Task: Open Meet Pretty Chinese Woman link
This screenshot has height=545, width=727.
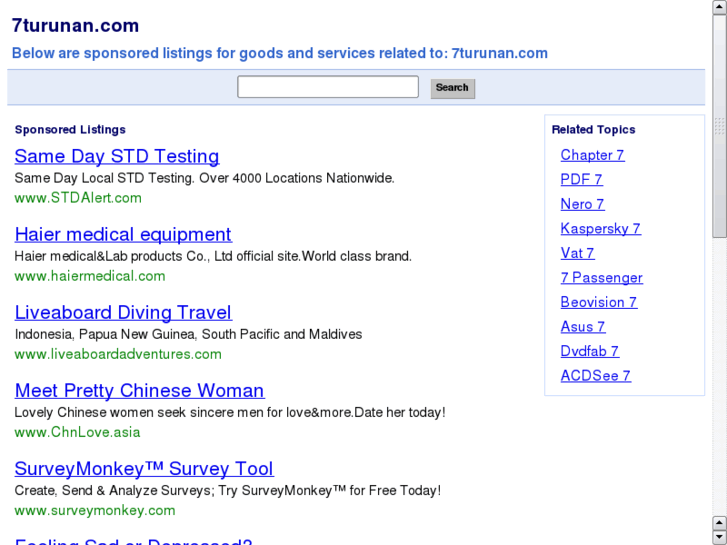Action: (x=140, y=391)
